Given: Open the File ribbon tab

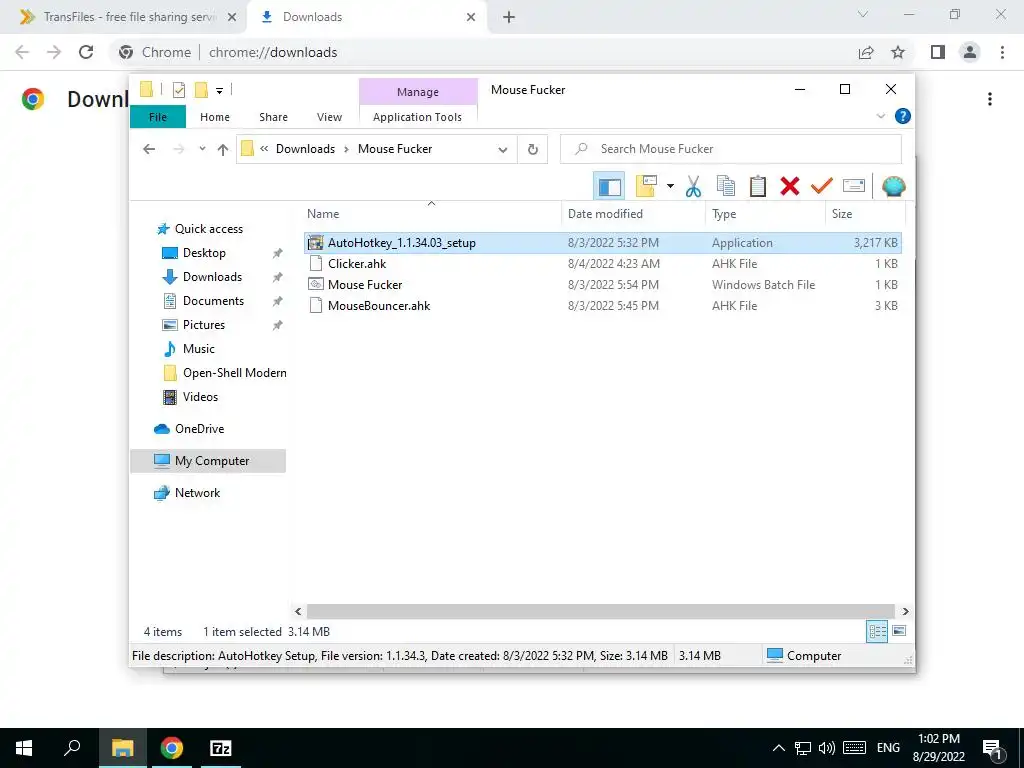Looking at the screenshot, I should click(158, 117).
